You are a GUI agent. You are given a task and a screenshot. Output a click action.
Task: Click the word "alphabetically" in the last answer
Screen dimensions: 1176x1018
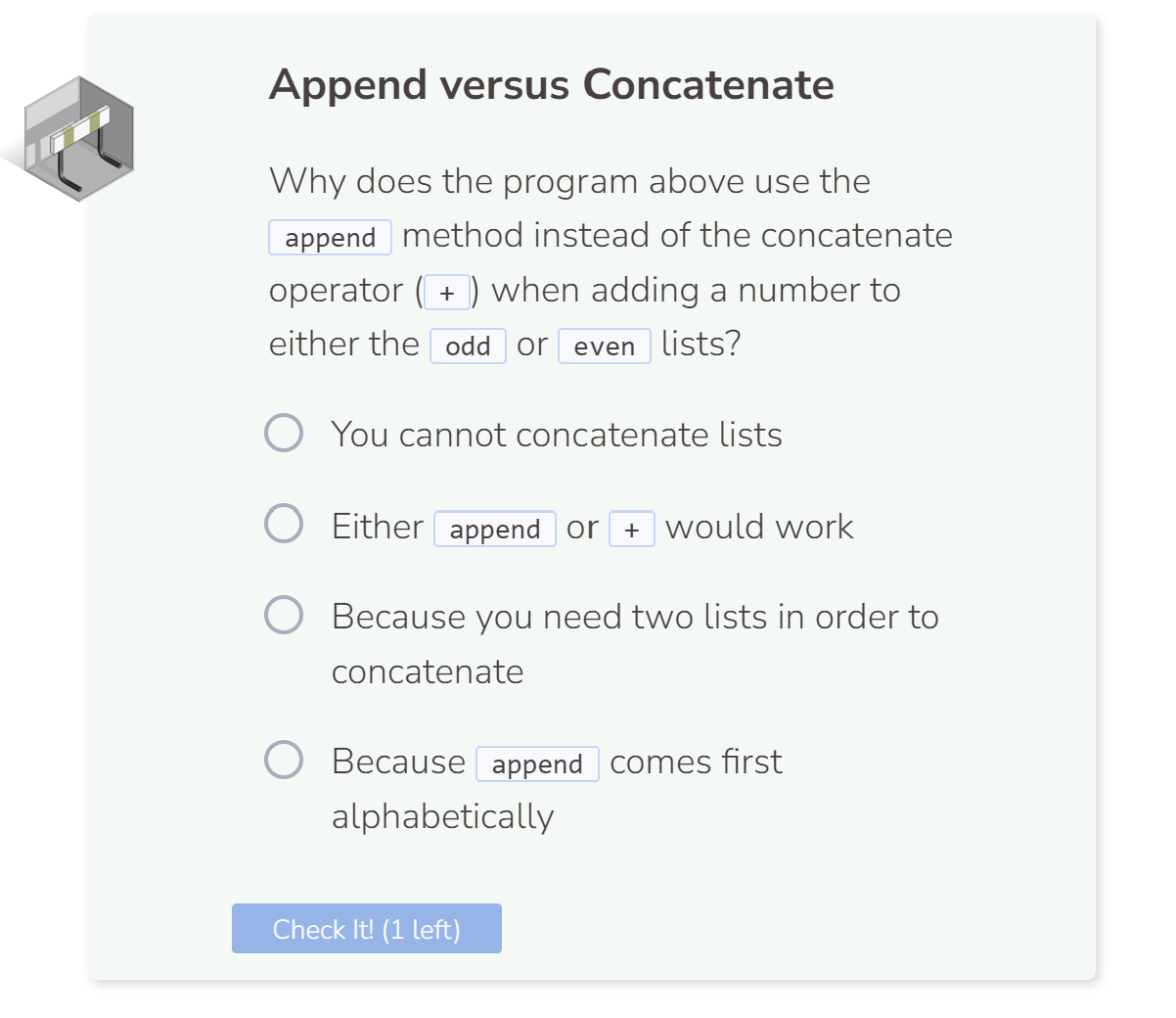pyautogui.click(x=443, y=816)
